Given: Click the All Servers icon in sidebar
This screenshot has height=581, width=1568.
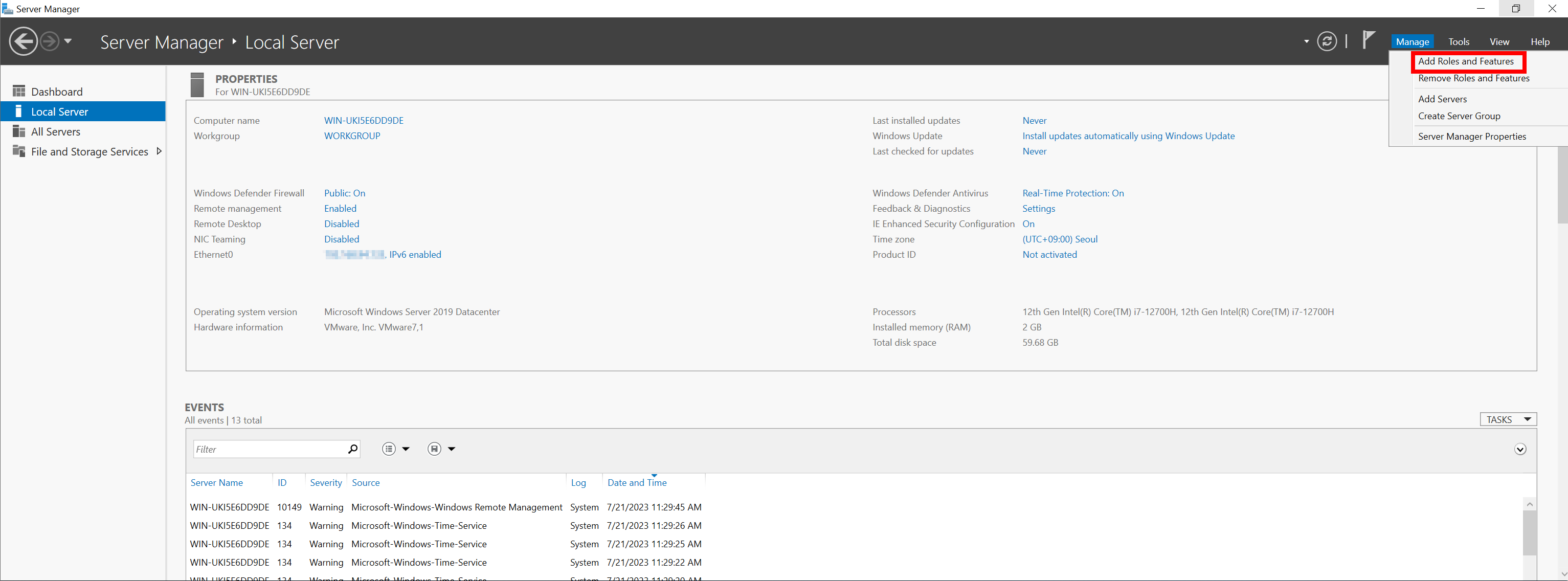Looking at the screenshot, I should tap(19, 131).
